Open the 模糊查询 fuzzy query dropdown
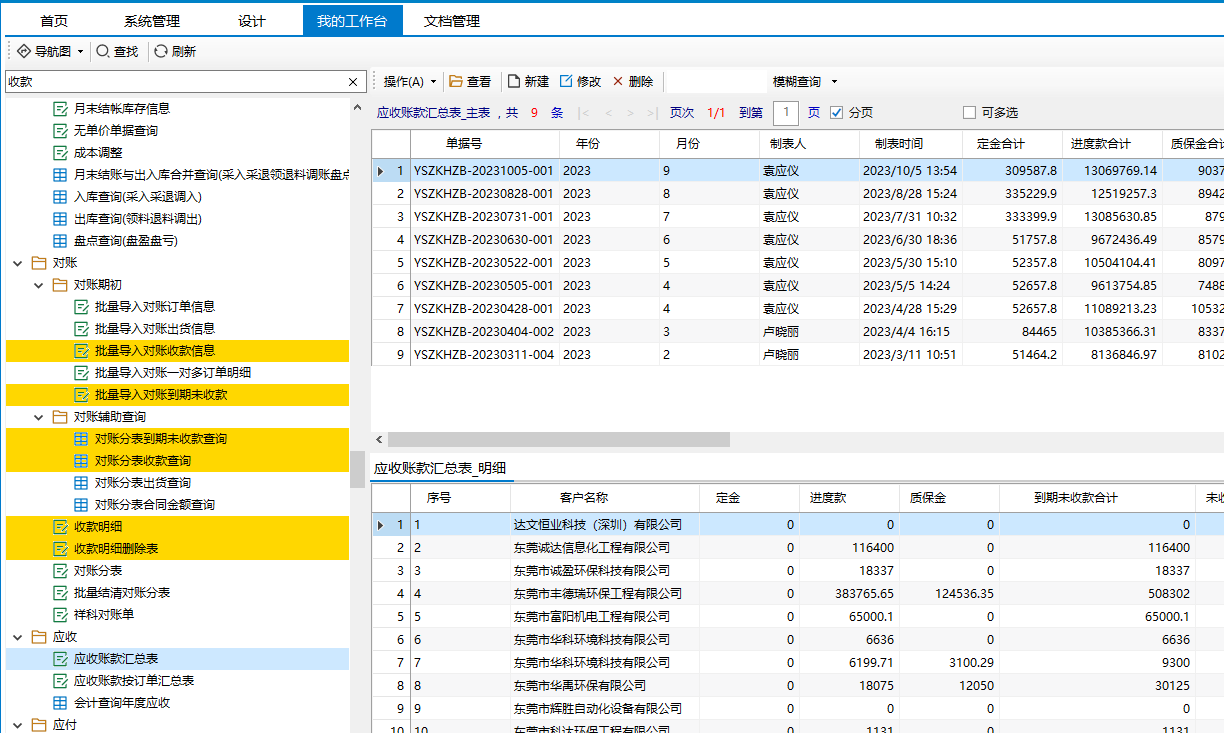 point(804,81)
